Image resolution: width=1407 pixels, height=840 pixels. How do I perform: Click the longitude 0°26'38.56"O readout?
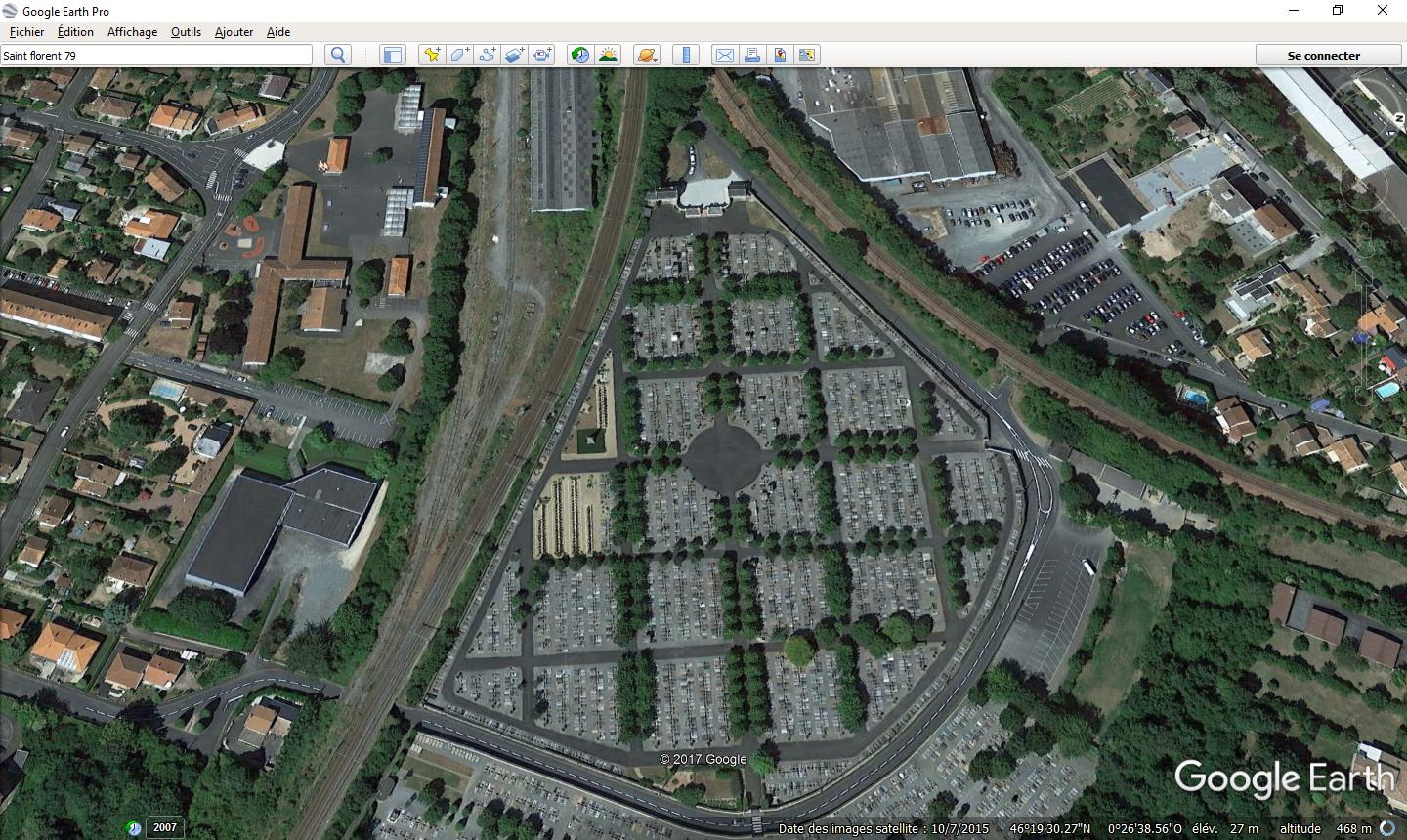[x=1144, y=828]
